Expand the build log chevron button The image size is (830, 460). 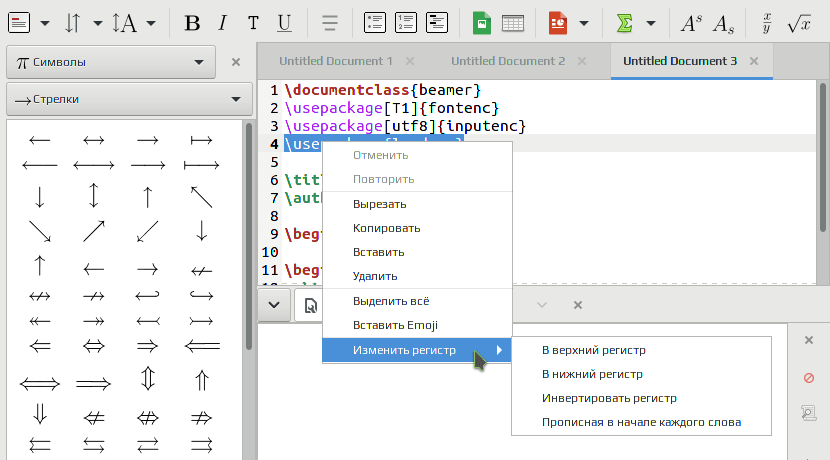click(274, 305)
